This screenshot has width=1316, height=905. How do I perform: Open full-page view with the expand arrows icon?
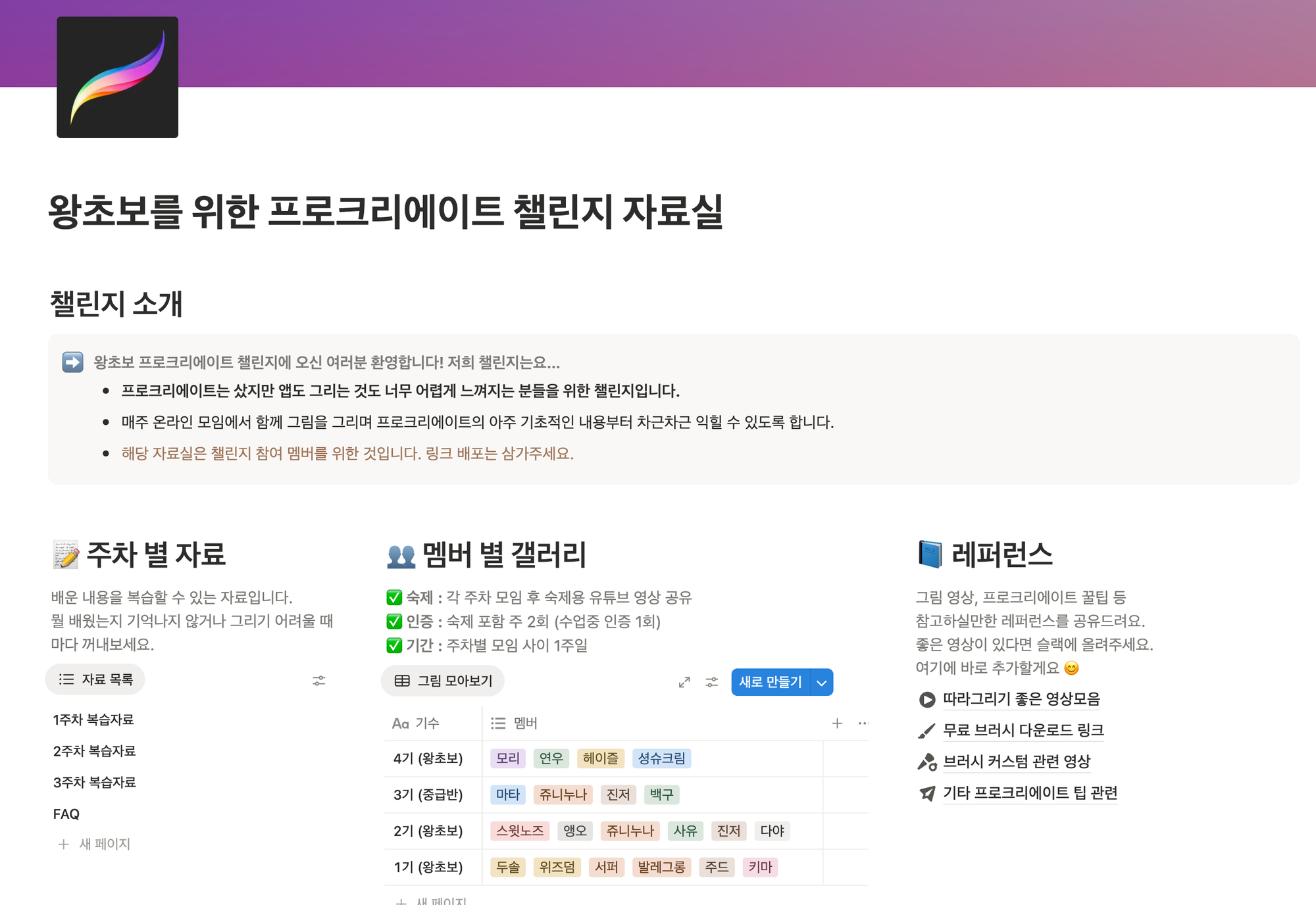coord(684,682)
